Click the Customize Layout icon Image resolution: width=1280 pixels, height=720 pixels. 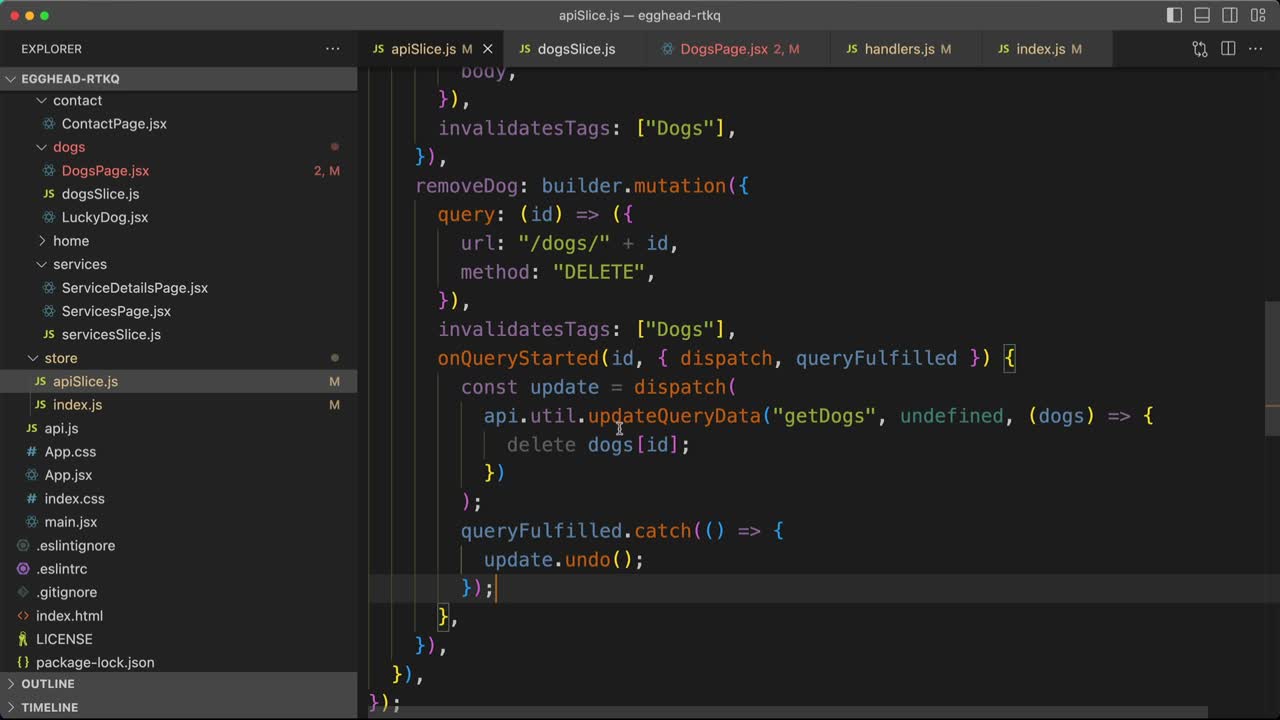point(1258,15)
